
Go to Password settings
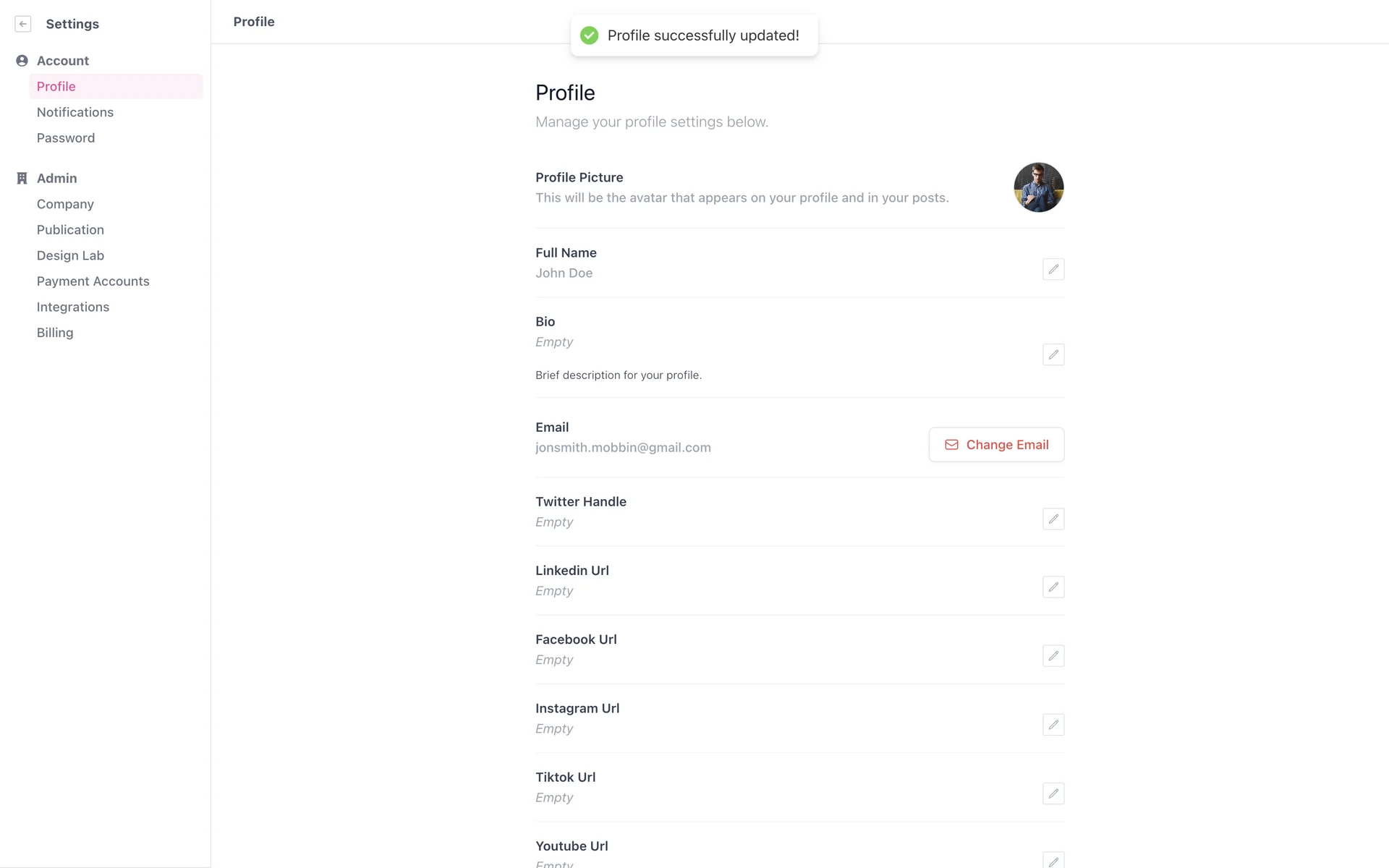[66, 138]
